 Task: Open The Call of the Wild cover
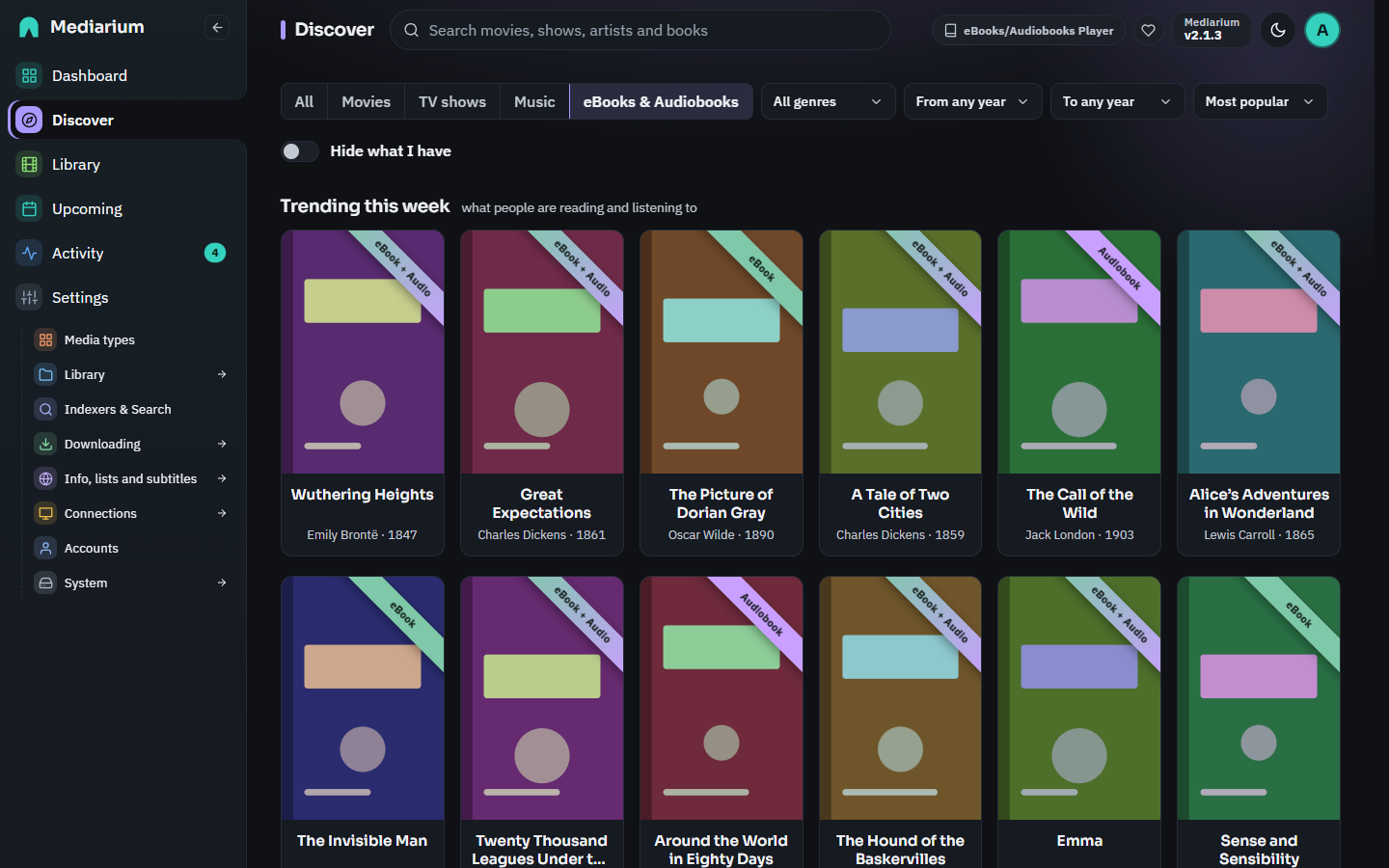1079,352
